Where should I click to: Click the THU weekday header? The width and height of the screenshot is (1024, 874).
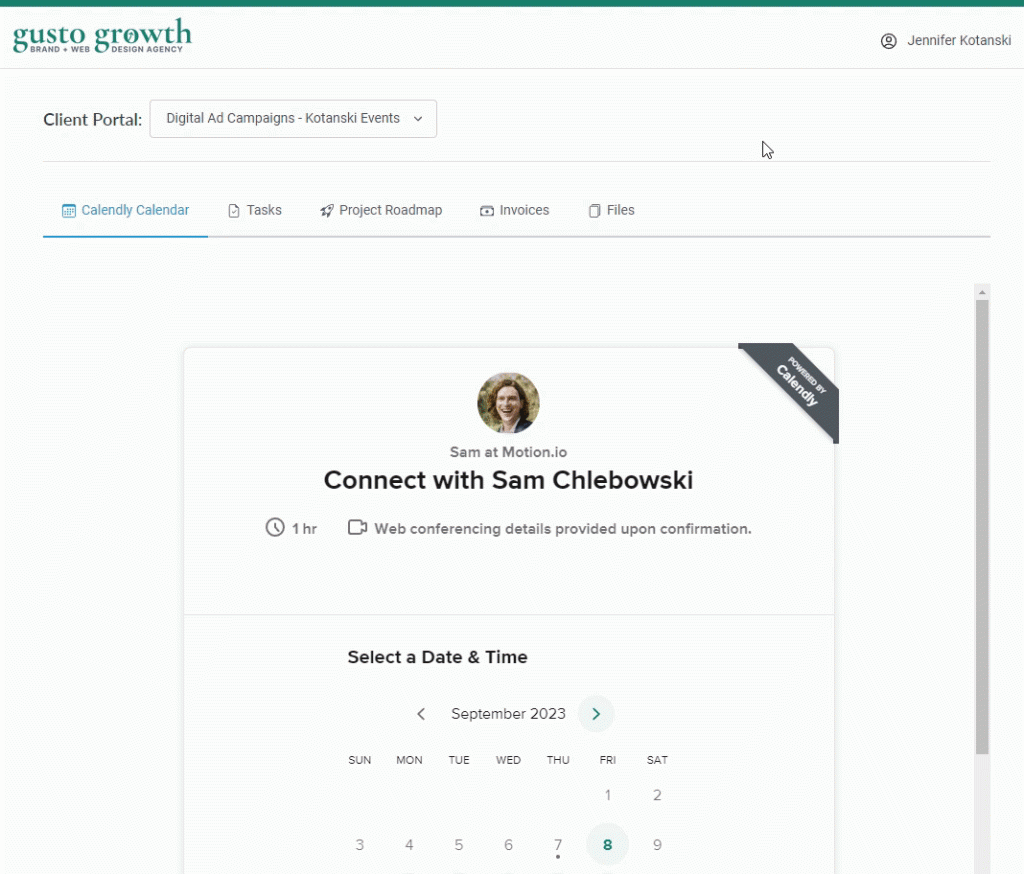558,760
